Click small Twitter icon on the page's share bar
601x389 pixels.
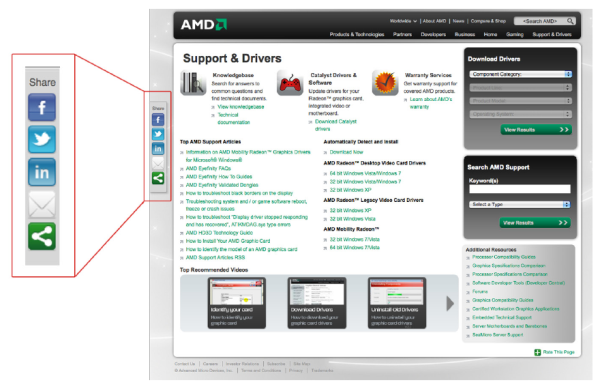tap(158, 134)
